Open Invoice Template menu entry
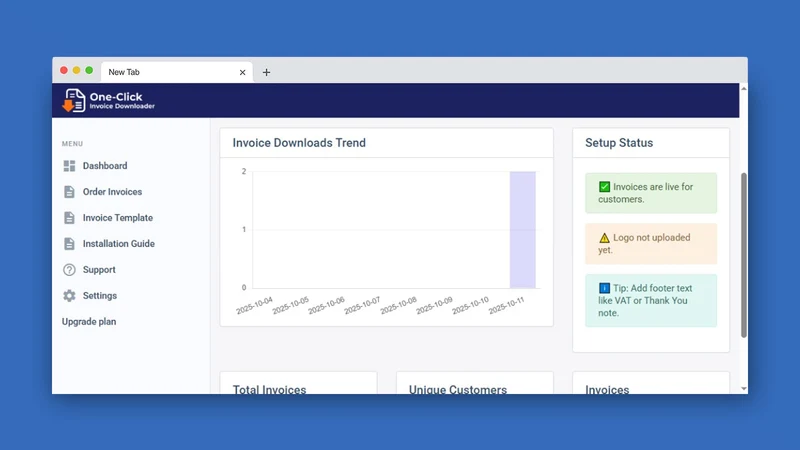 (118, 218)
